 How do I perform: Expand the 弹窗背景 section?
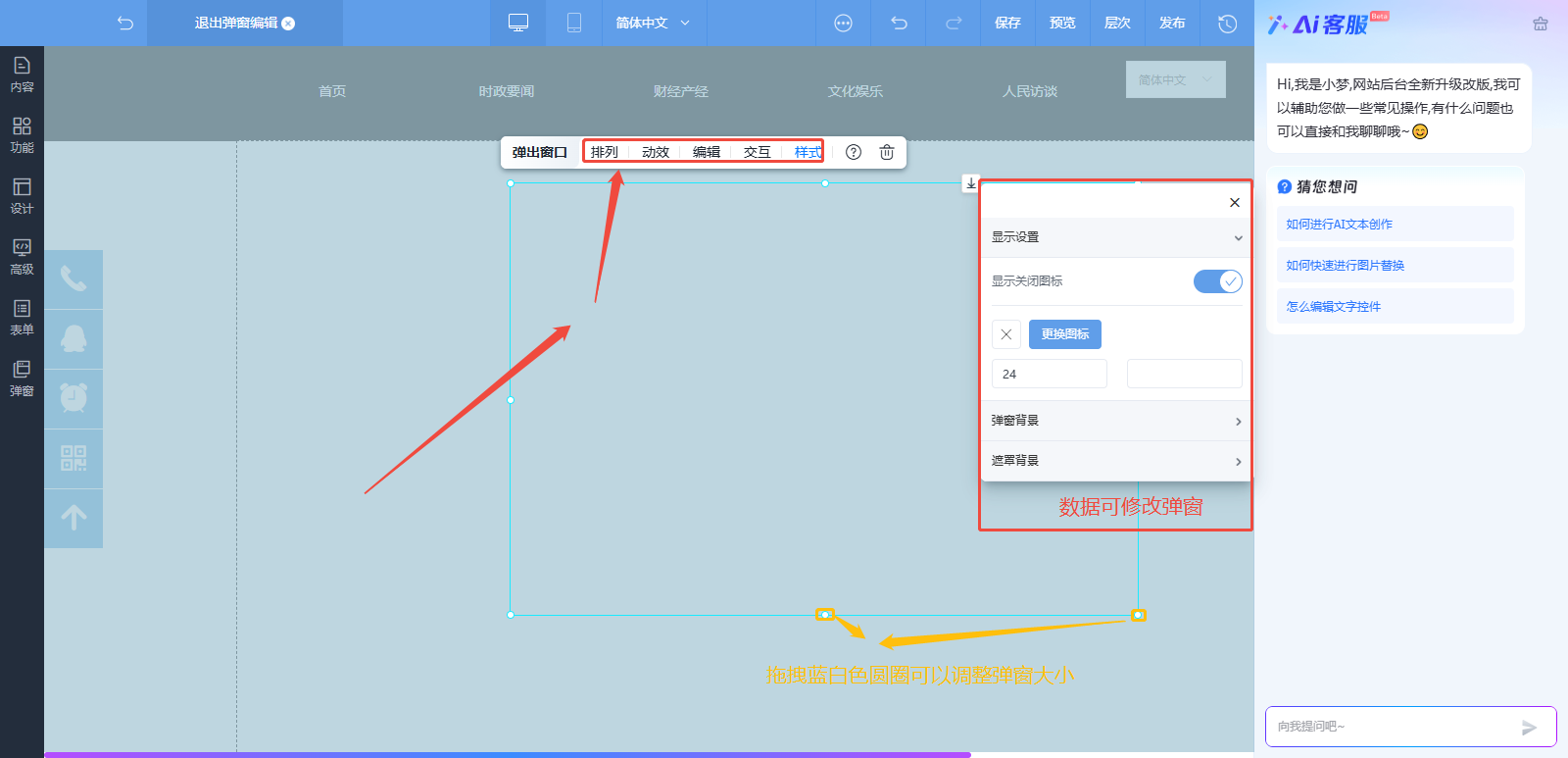coord(1116,421)
